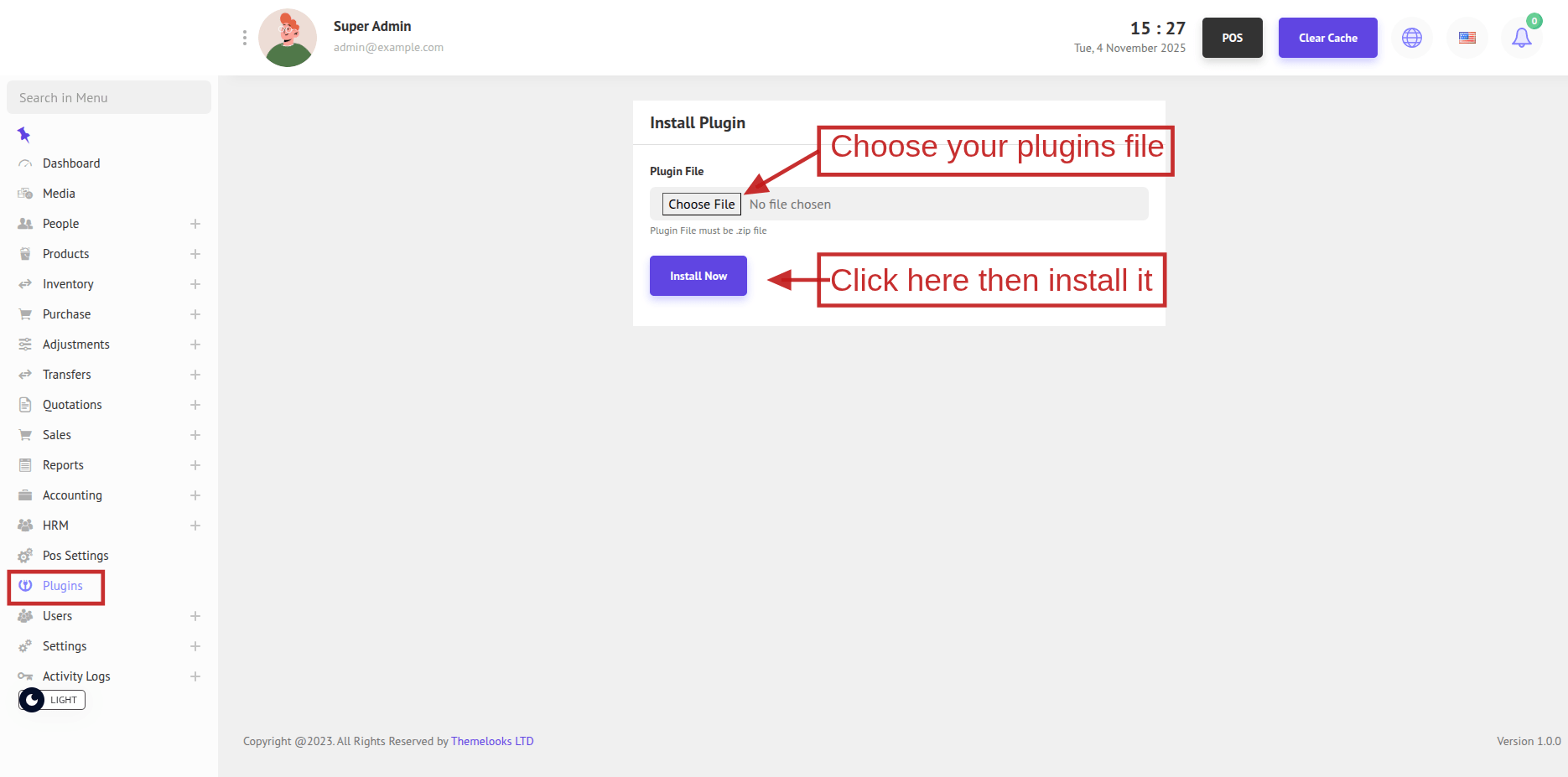Toggle the Light/Dark theme switch
Screen dimensions: 1568x777
coord(51,700)
